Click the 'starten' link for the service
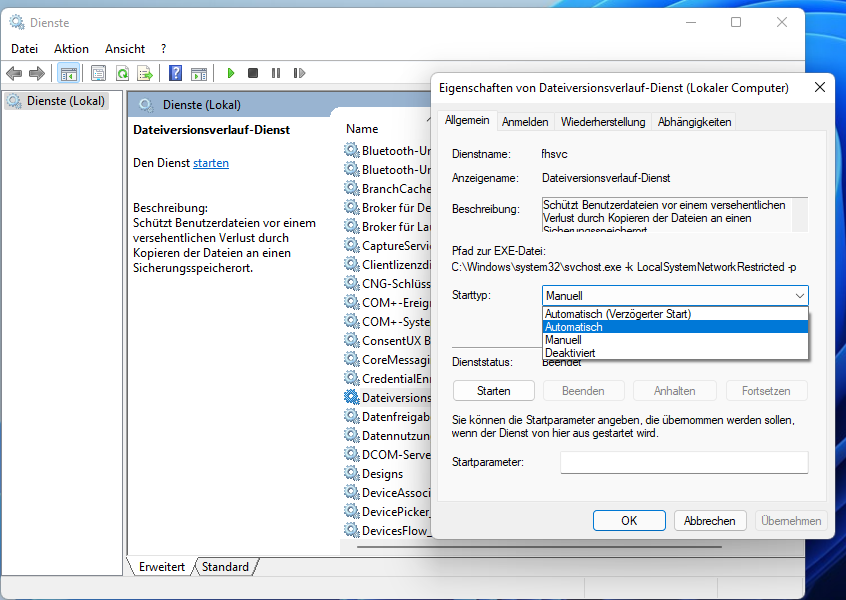This screenshot has height=600, width=846. (211, 163)
